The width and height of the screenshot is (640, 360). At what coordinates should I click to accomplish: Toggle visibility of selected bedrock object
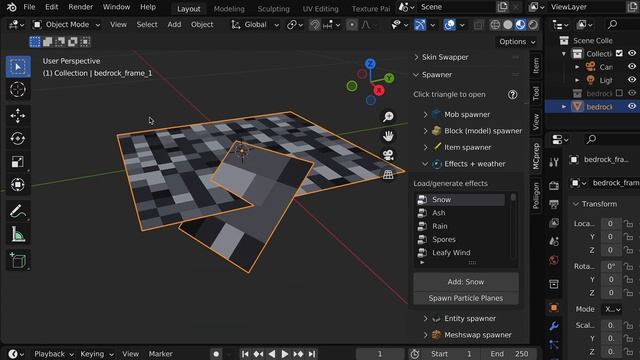coord(632,107)
